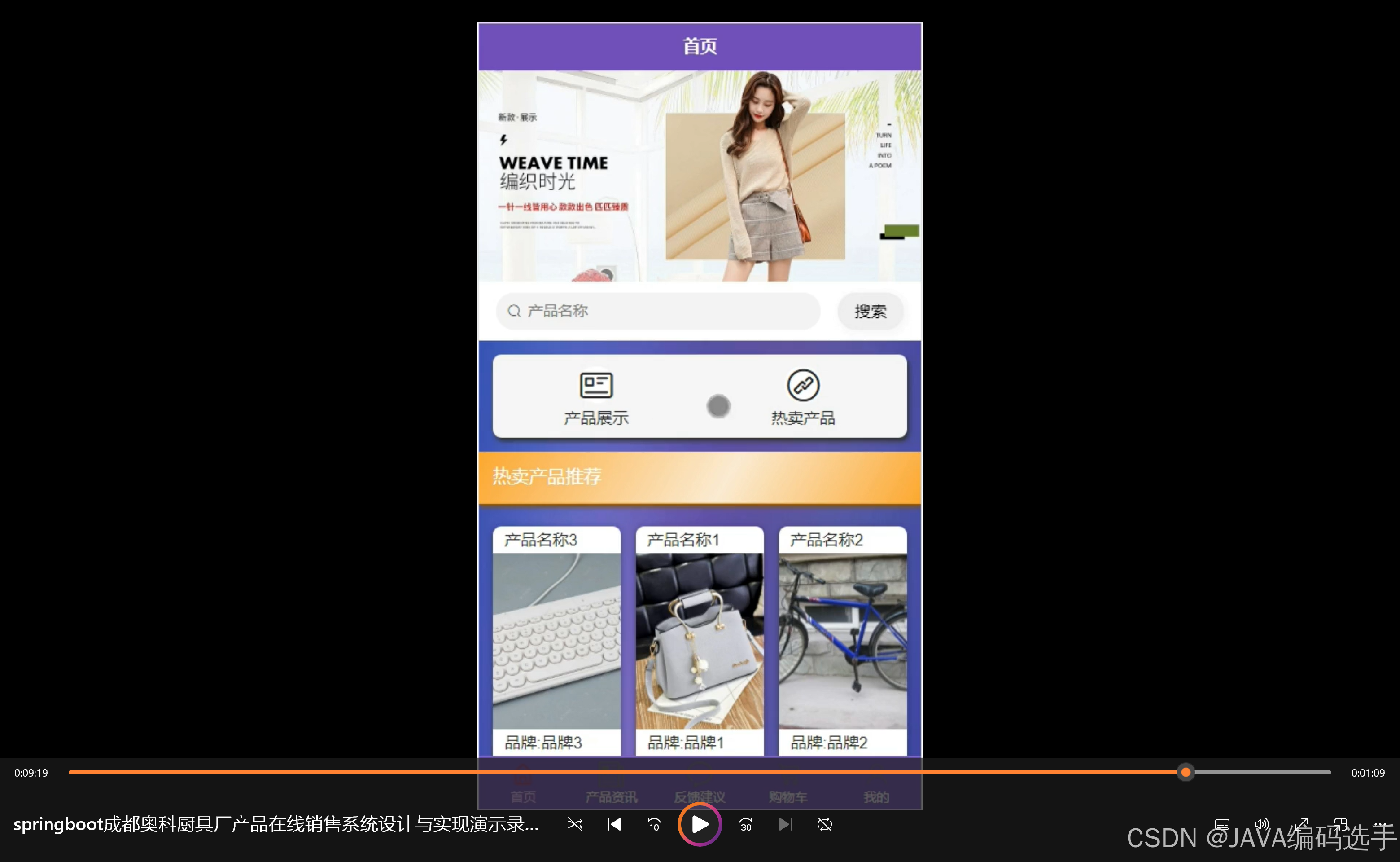Click the 热卖产品 label
This screenshot has width=1400, height=862.
point(803,418)
